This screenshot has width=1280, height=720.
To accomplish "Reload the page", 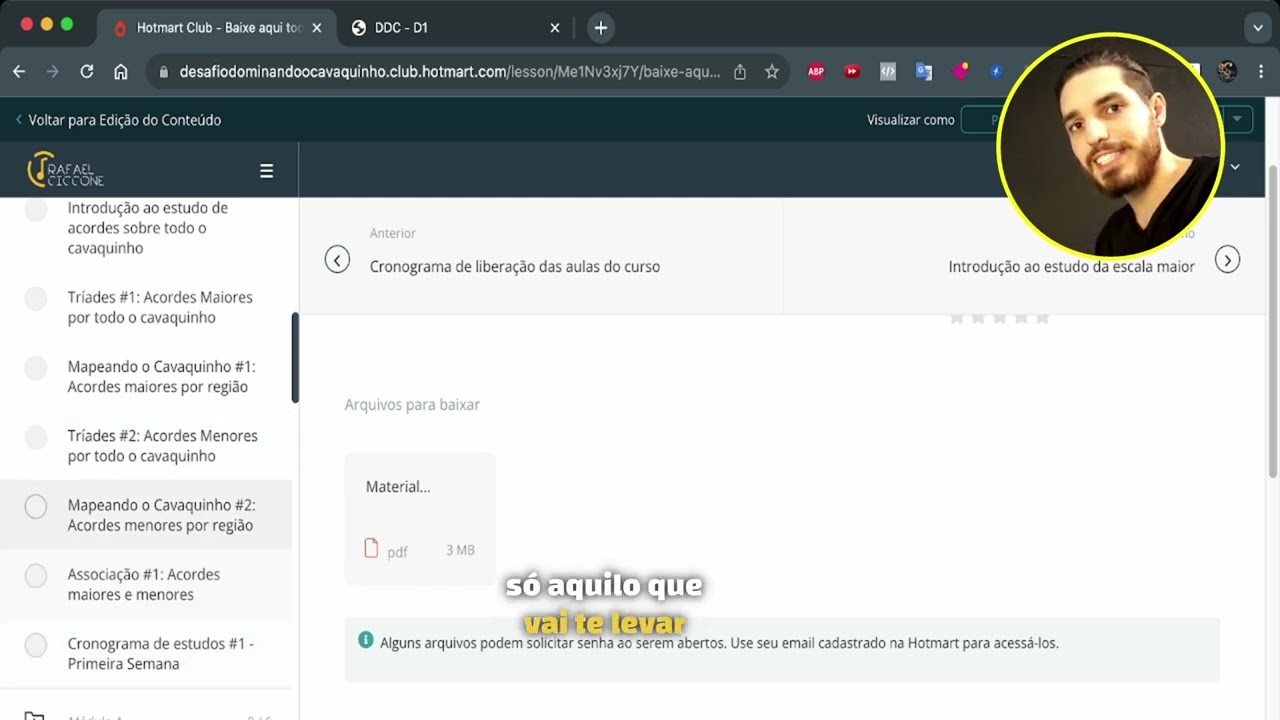I will pos(87,71).
